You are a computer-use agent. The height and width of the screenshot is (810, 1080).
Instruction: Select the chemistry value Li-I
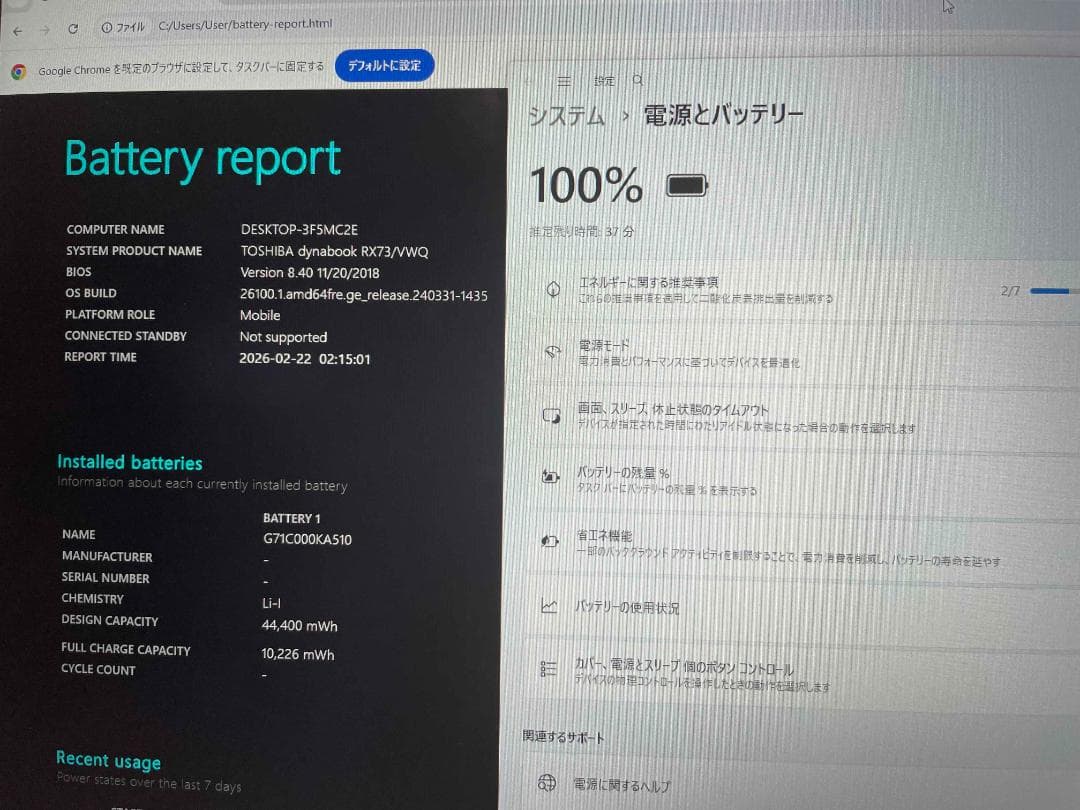(271, 603)
